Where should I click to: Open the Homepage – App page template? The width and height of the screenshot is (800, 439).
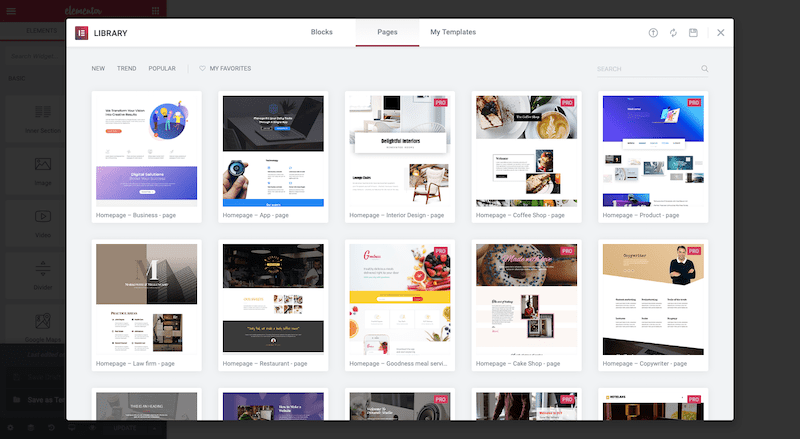273,157
